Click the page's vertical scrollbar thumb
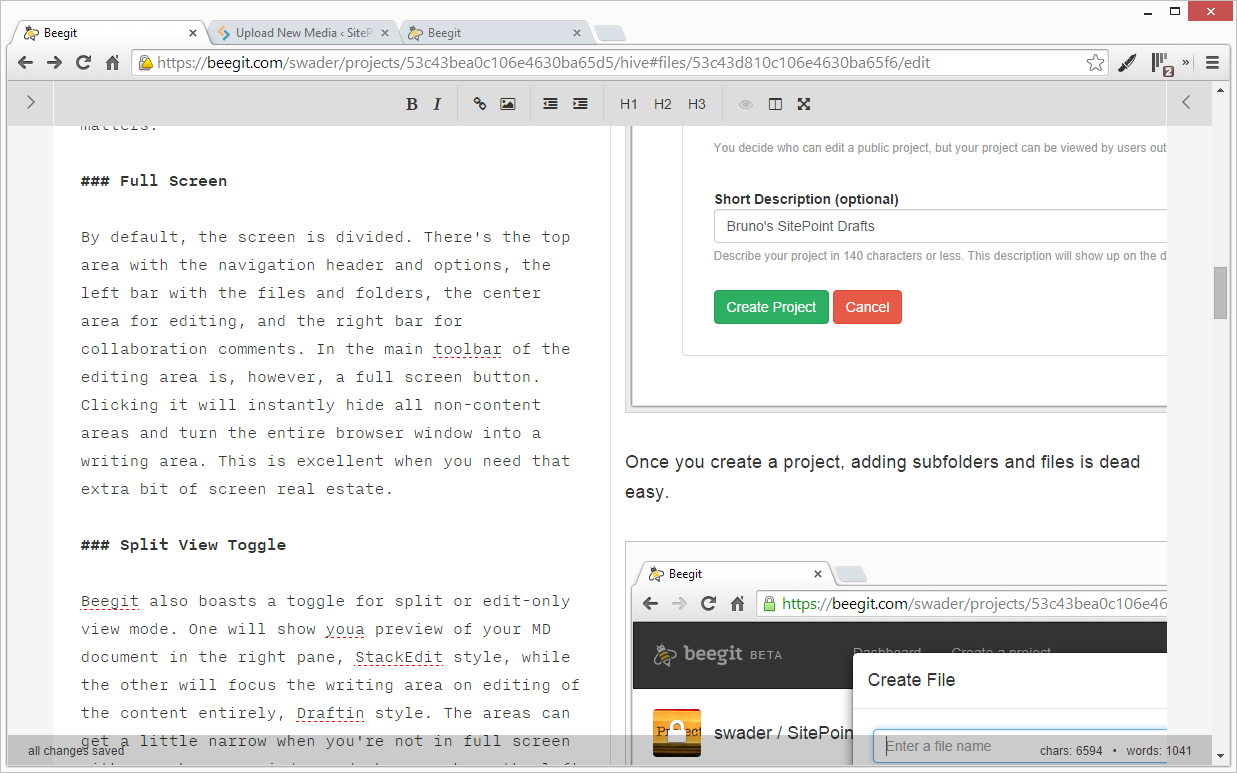 click(1220, 292)
